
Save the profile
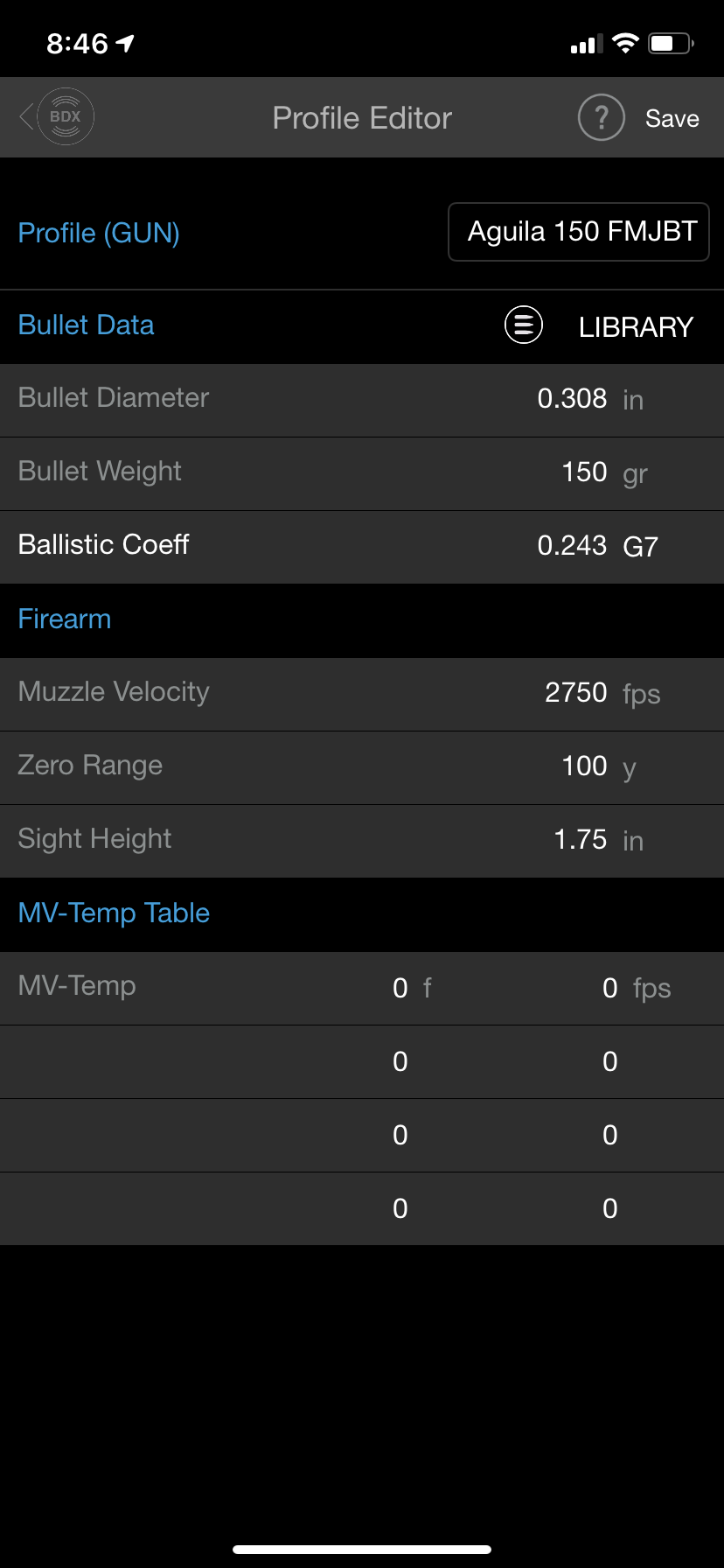[672, 118]
